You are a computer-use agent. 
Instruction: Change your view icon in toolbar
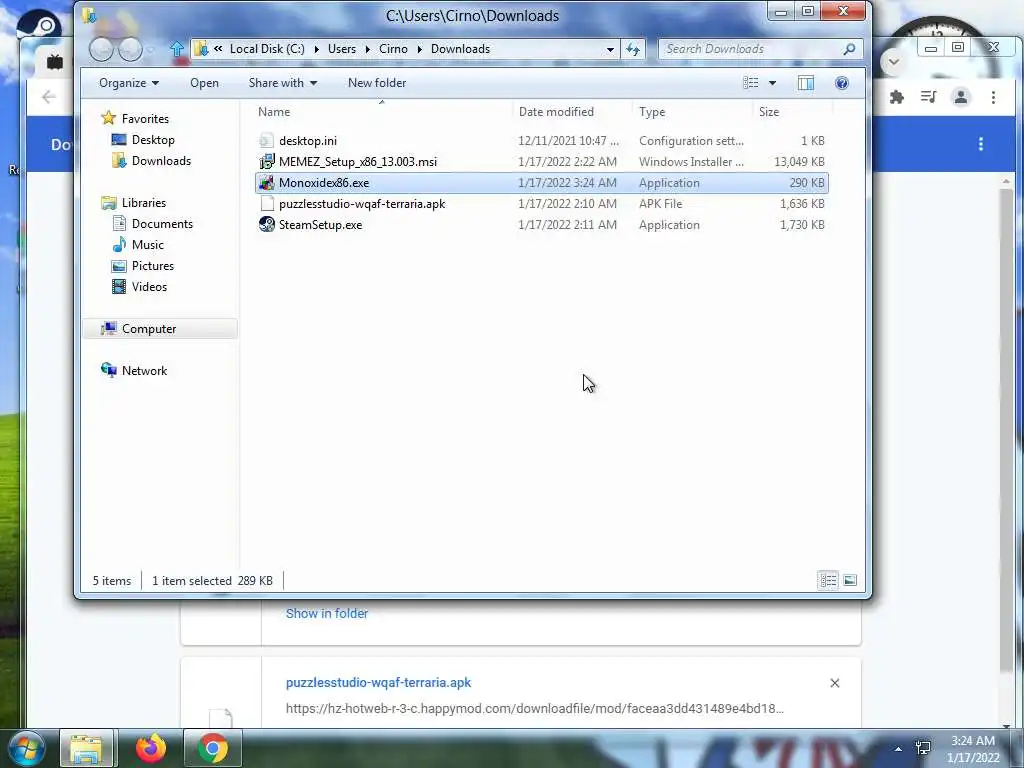(751, 83)
